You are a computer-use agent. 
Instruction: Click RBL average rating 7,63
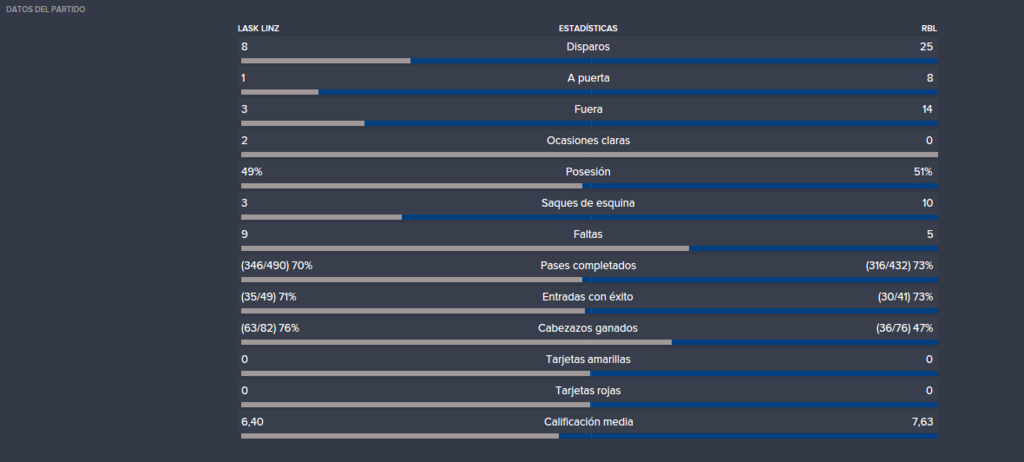tap(922, 423)
